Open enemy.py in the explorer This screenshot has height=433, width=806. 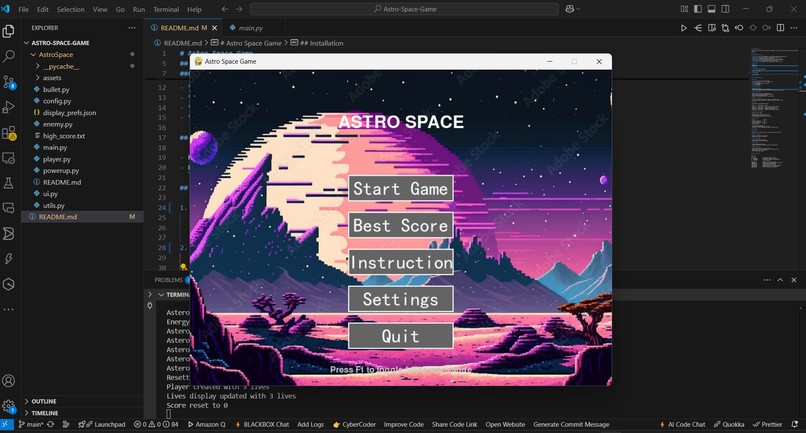pos(58,124)
